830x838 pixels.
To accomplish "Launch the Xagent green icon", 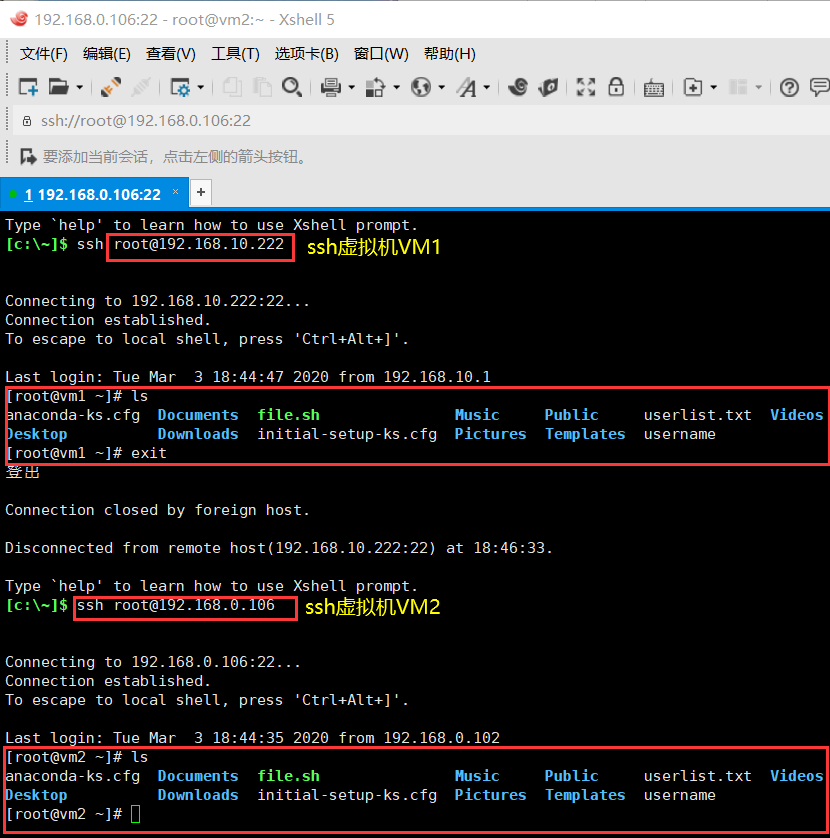I will [x=548, y=87].
